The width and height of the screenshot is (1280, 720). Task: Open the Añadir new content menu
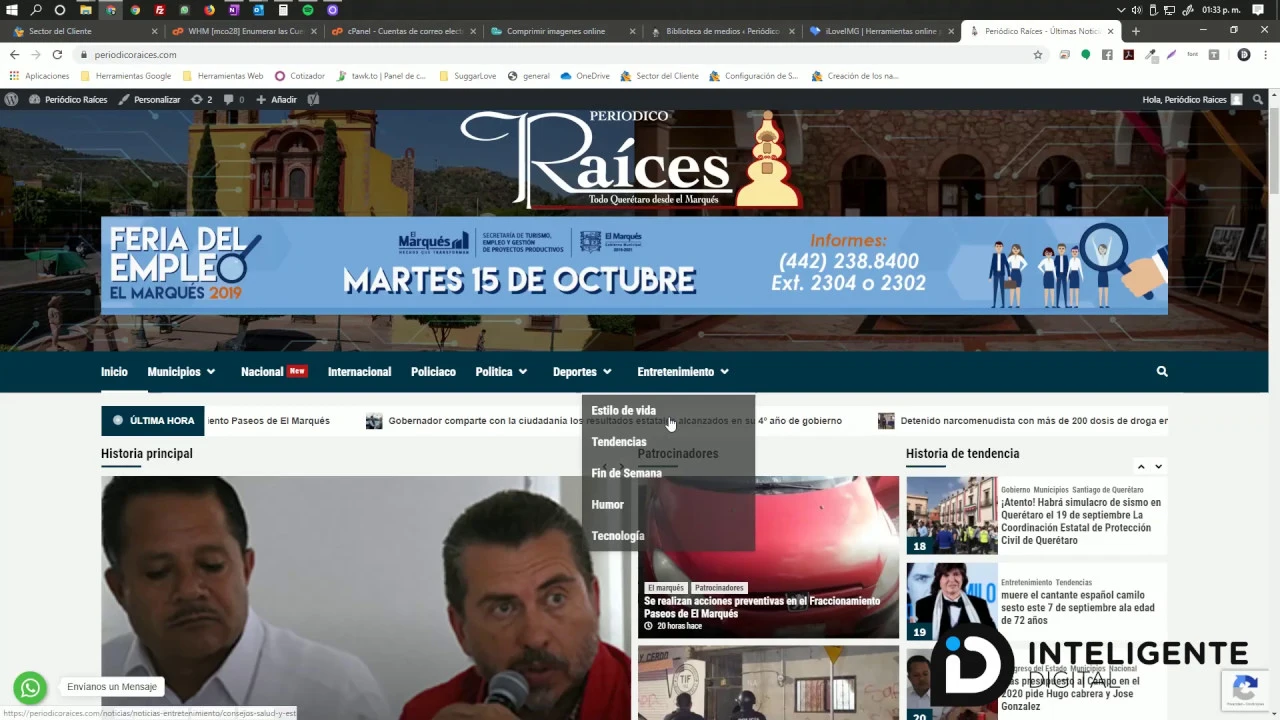tap(276, 100)
